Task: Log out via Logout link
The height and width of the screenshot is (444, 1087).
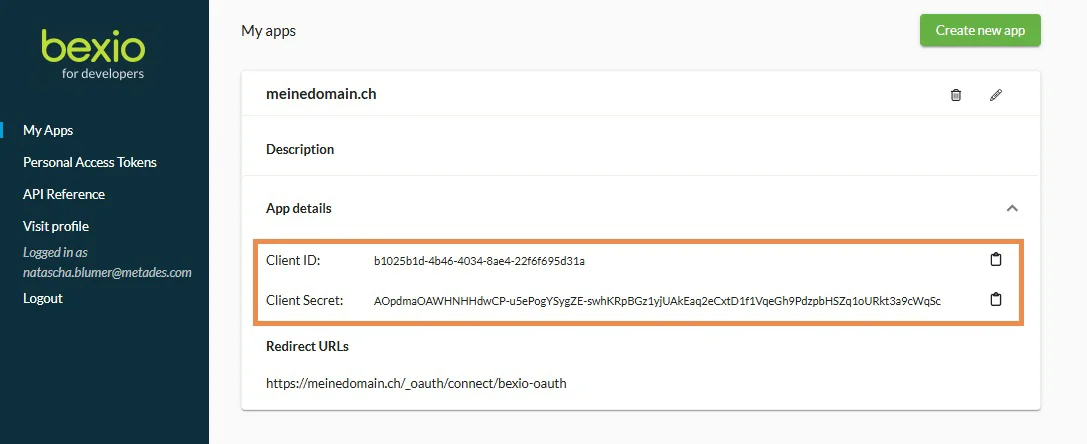Action: [43, 298]
